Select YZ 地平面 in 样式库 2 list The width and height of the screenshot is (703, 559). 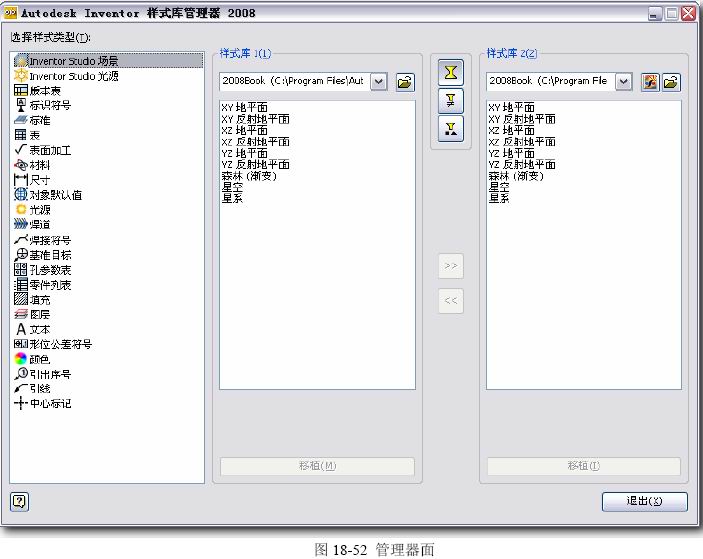pyautogui.click(x=512, y=153)
